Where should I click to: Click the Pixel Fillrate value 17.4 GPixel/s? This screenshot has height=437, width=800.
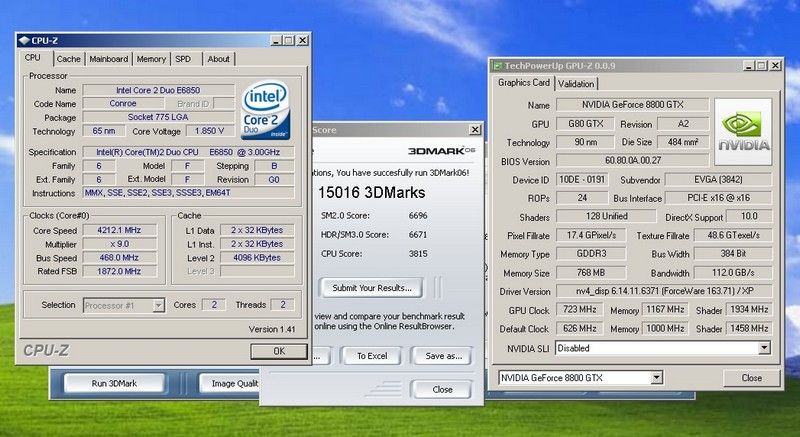tap(592, 235)
